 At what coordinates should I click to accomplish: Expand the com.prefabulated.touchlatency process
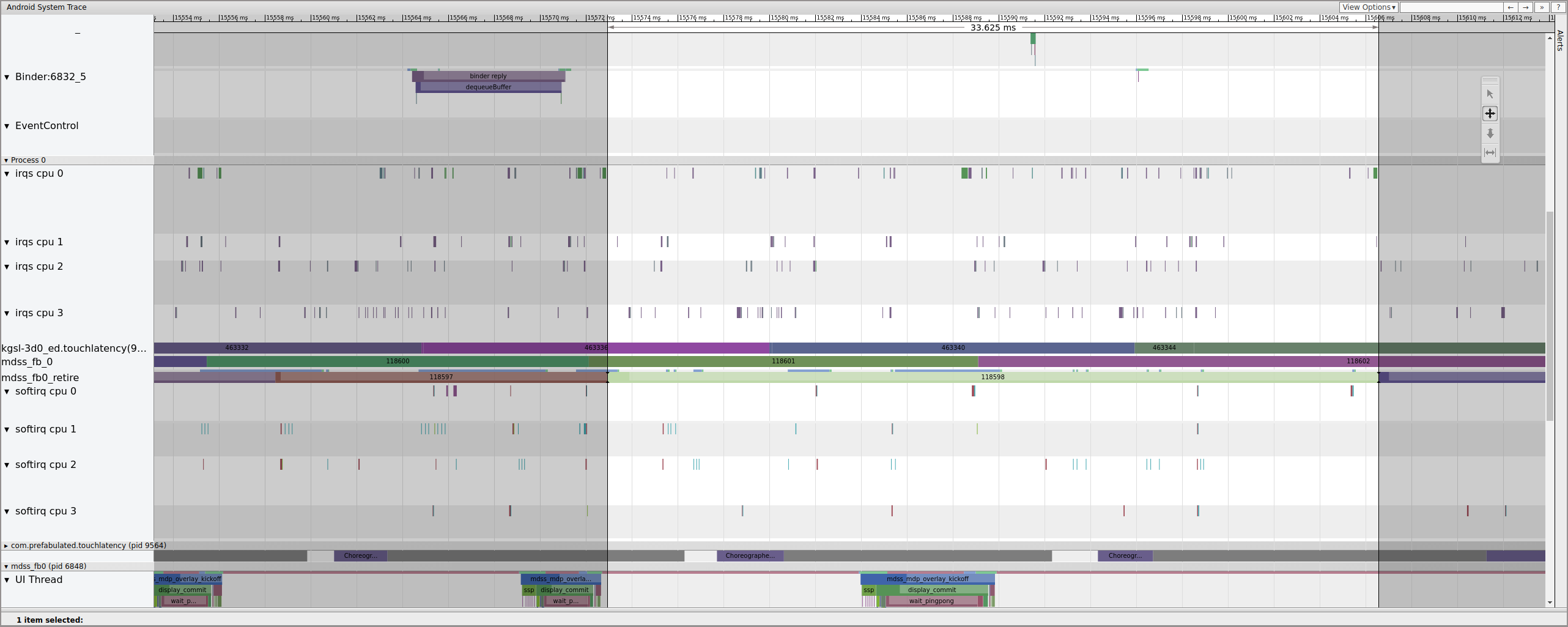[x=6, y=546]
